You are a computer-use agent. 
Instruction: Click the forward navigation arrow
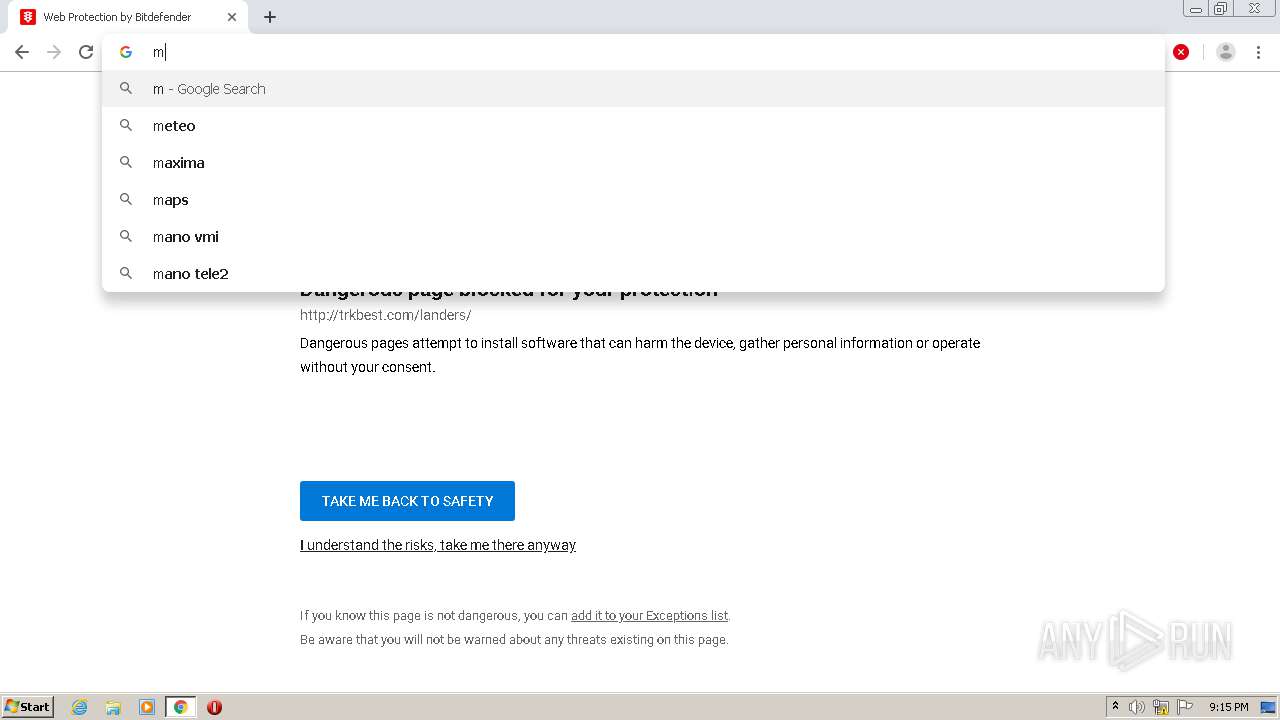[54, 52]
